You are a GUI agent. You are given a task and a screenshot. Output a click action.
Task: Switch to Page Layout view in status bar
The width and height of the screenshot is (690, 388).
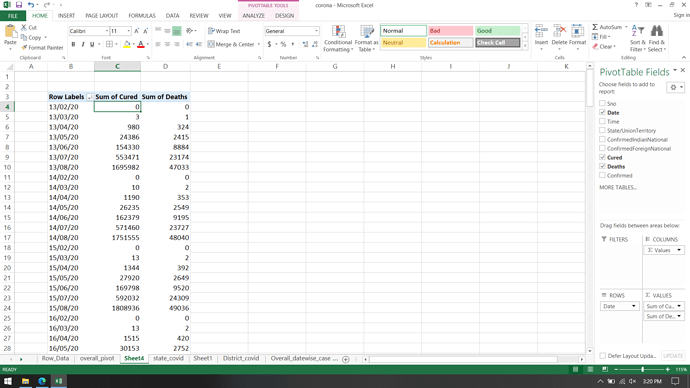click(x=590, y=370)
